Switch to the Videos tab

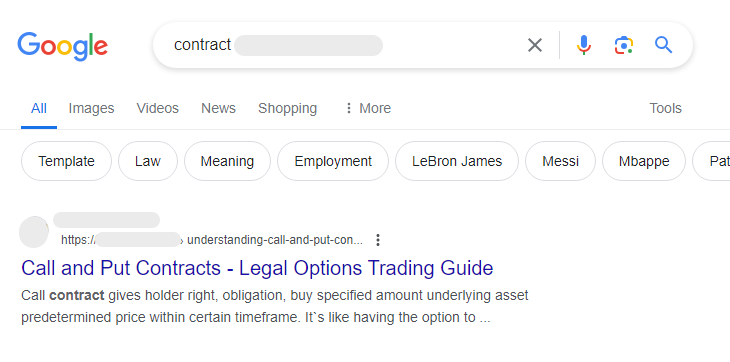(157, 108)
